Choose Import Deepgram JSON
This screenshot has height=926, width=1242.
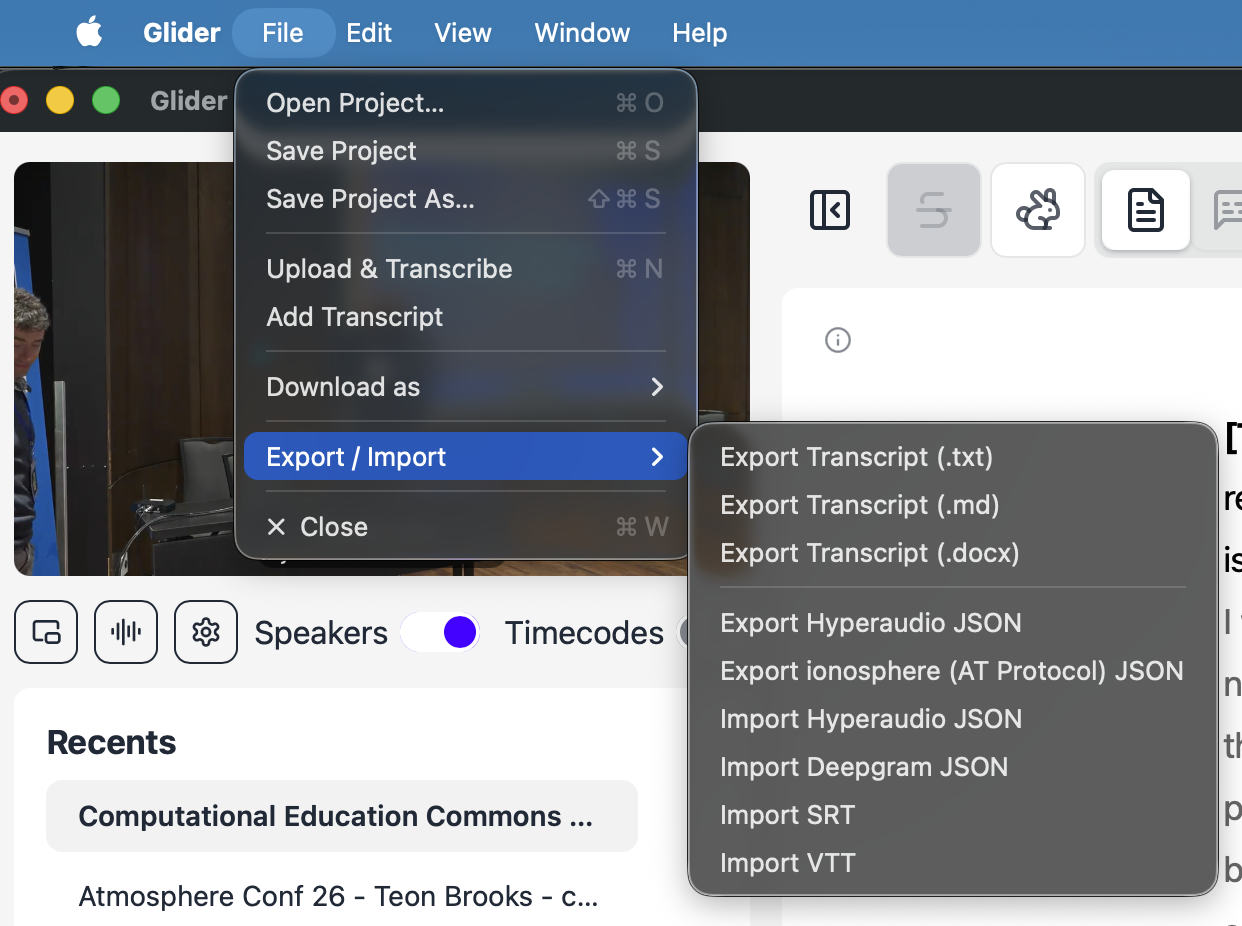pos(952,767)
